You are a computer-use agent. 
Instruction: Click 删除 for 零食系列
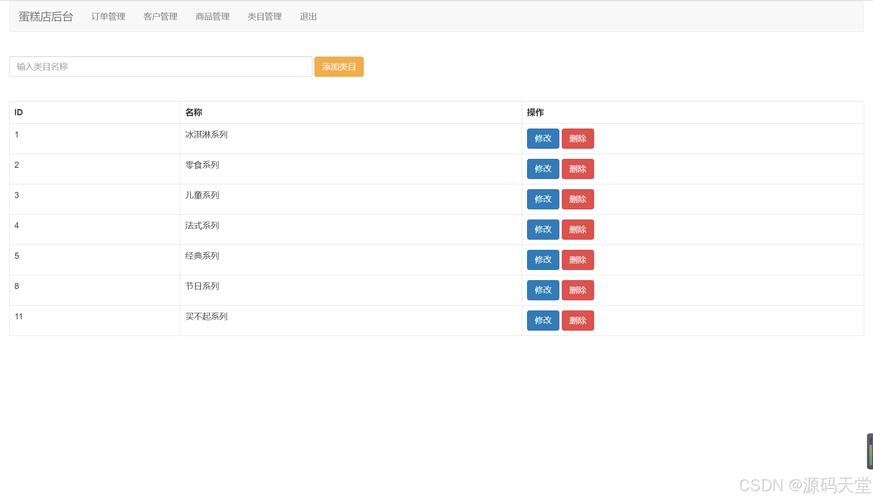coord(578,169)
